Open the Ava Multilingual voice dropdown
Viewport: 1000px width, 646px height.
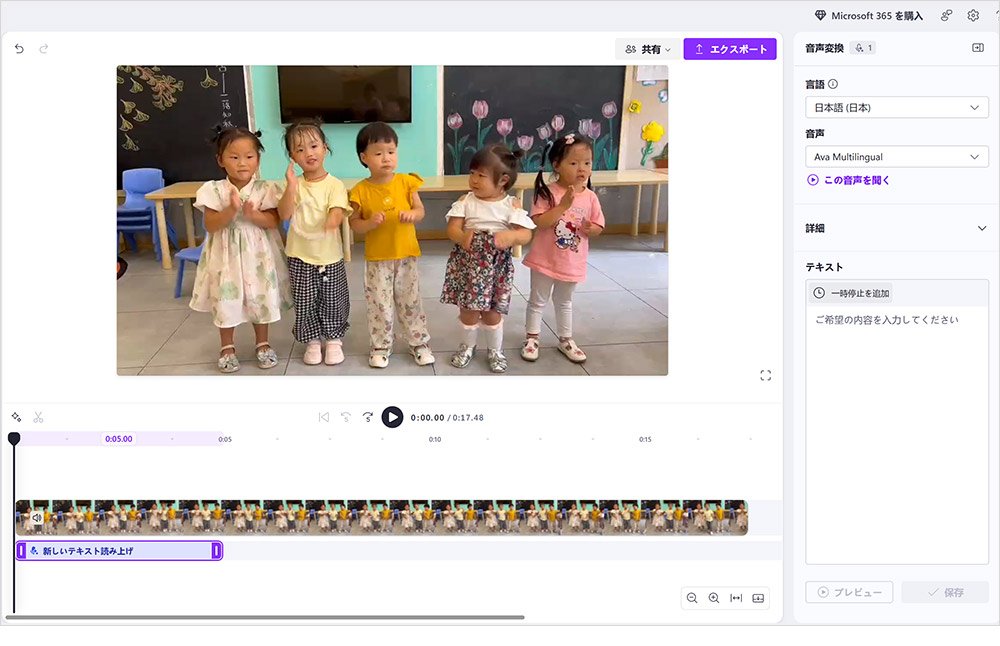coord(895,156)
